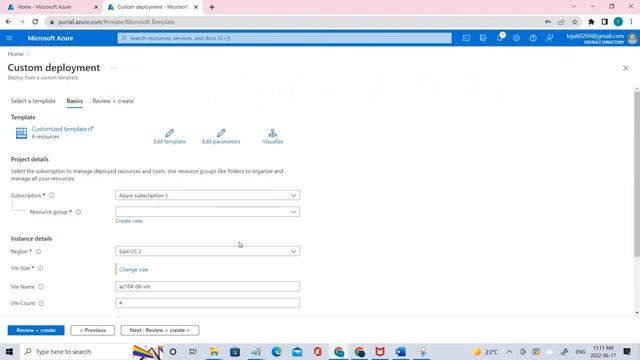Viewport: 640px width, 360px height.
Task: Click the Vm Count input field
Action: [x=207, y=303]
